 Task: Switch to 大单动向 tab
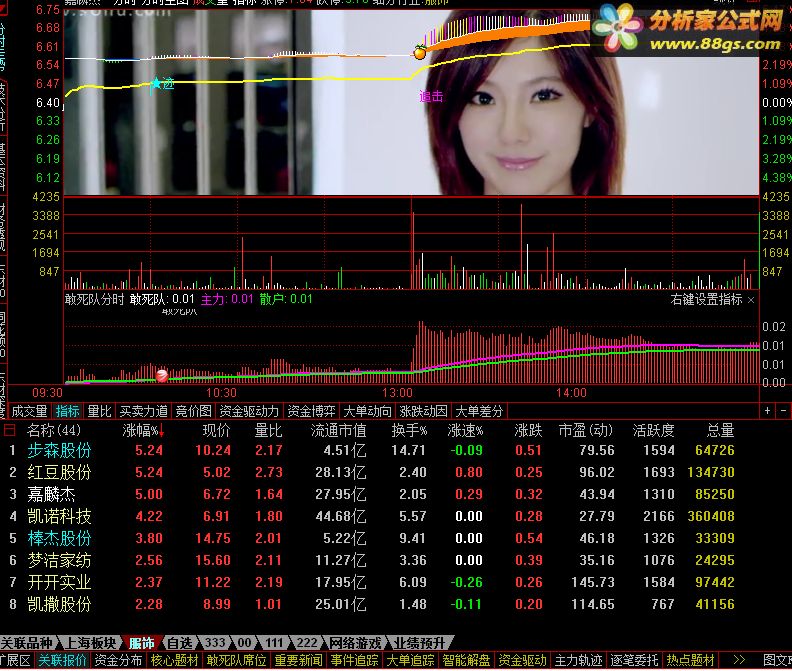367,411
